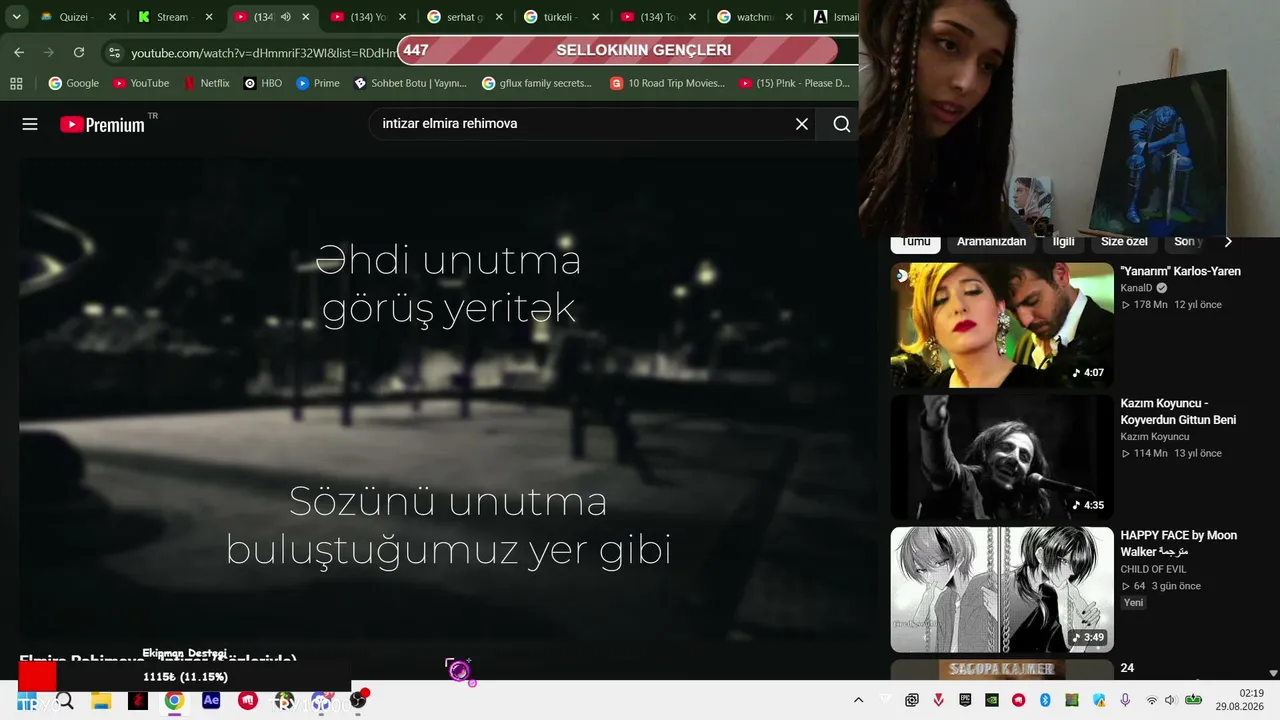Open the Netflix bookmark
The image size is (1280, 720).
pyautogui.click(x=207, y=83)
